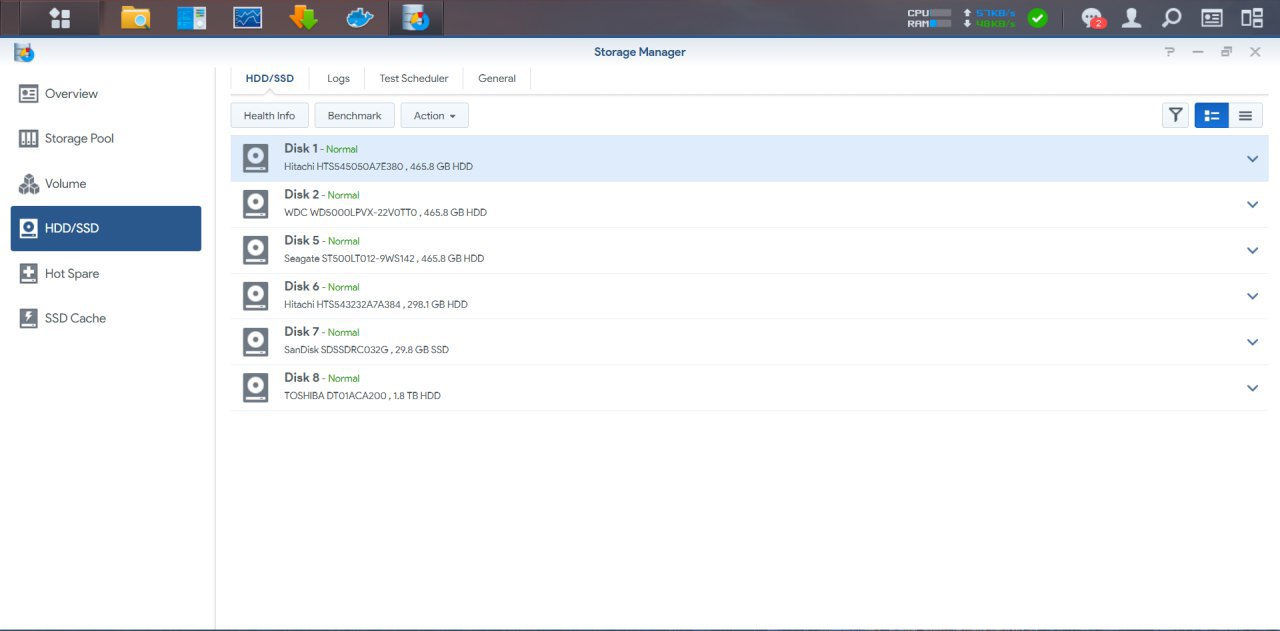Switch to compact list view
The image size is (1280, 631).
click(1245, 116)
